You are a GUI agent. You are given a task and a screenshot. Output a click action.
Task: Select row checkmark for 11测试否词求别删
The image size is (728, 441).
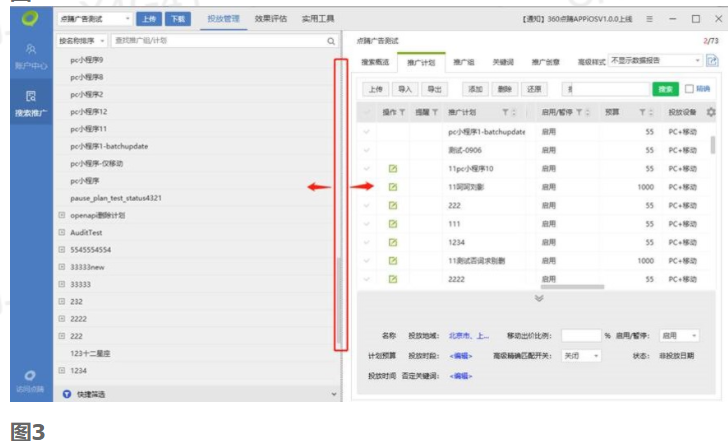coord(367,261)
